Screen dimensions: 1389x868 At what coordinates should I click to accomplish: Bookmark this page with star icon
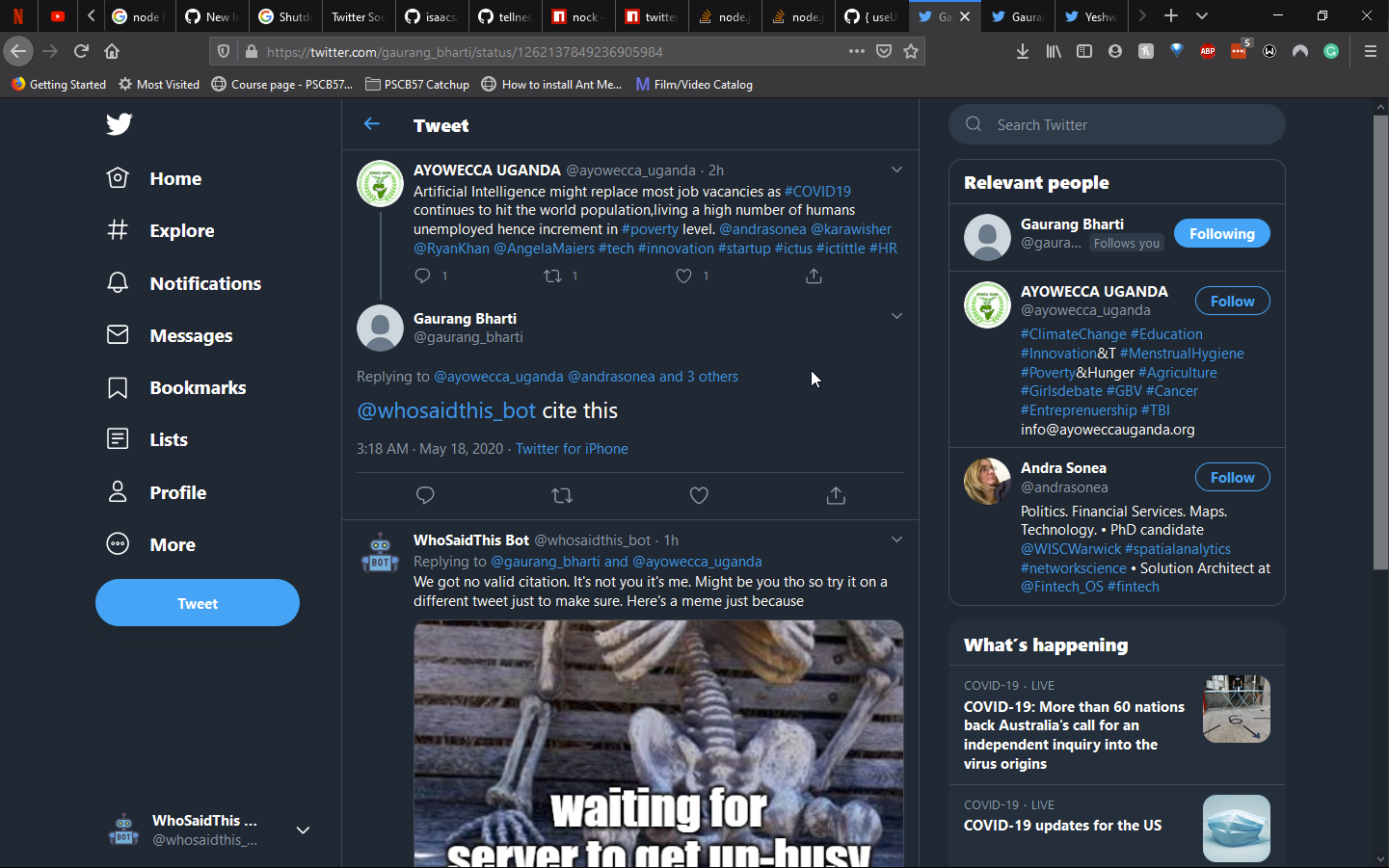click(911, 51)
